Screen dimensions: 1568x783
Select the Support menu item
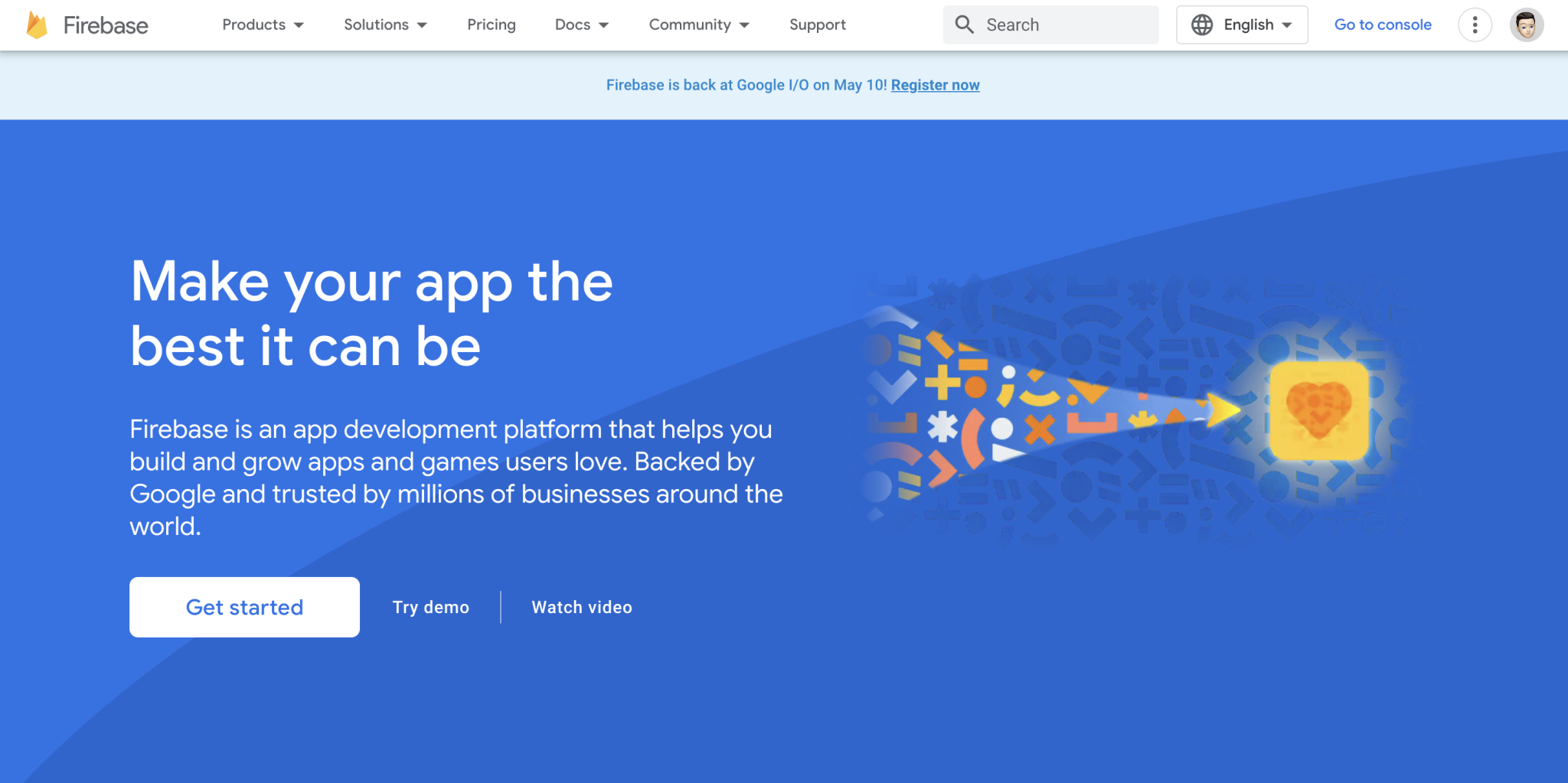817,24
